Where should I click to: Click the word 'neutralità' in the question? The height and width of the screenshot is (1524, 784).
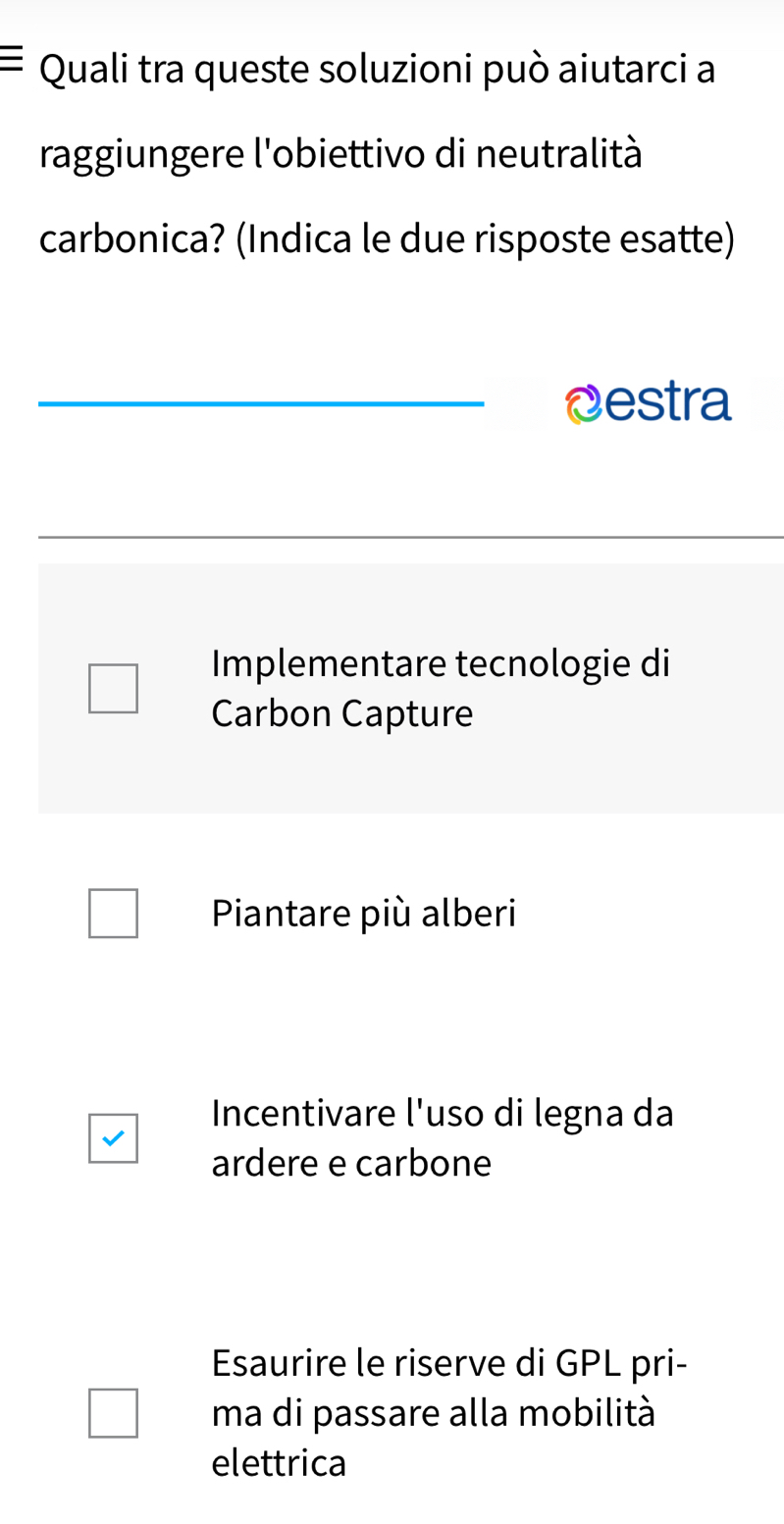tap(559, 155)
